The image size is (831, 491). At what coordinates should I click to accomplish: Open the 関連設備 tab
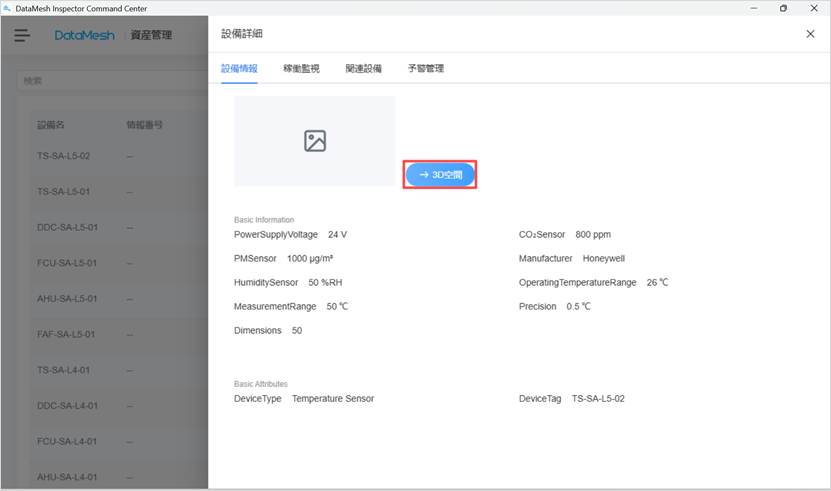coord(363,69)
